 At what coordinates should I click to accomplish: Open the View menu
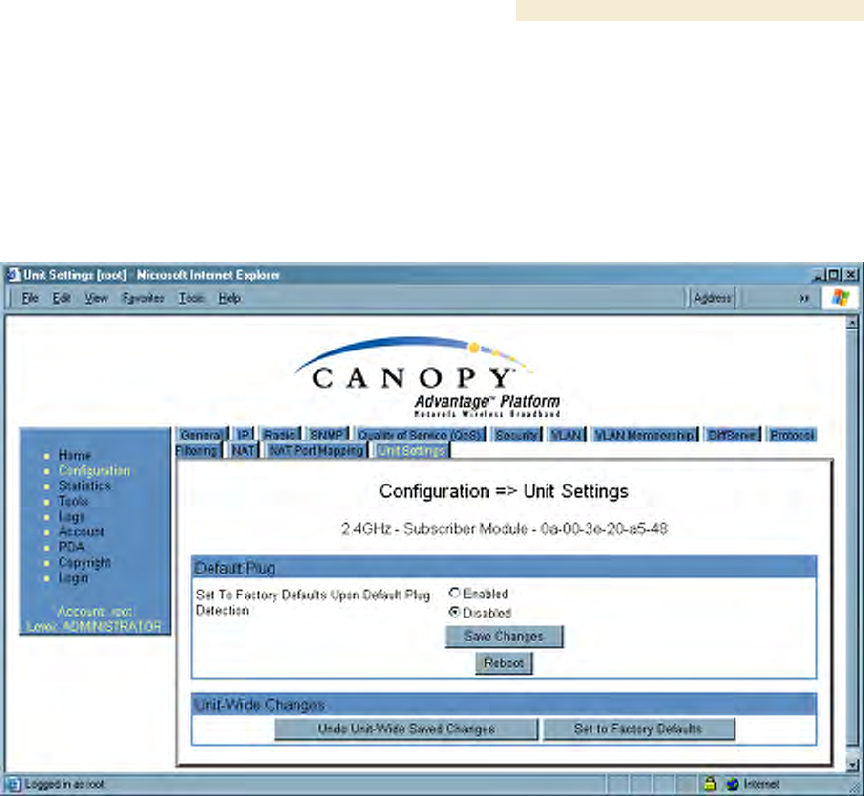(96, 298)
